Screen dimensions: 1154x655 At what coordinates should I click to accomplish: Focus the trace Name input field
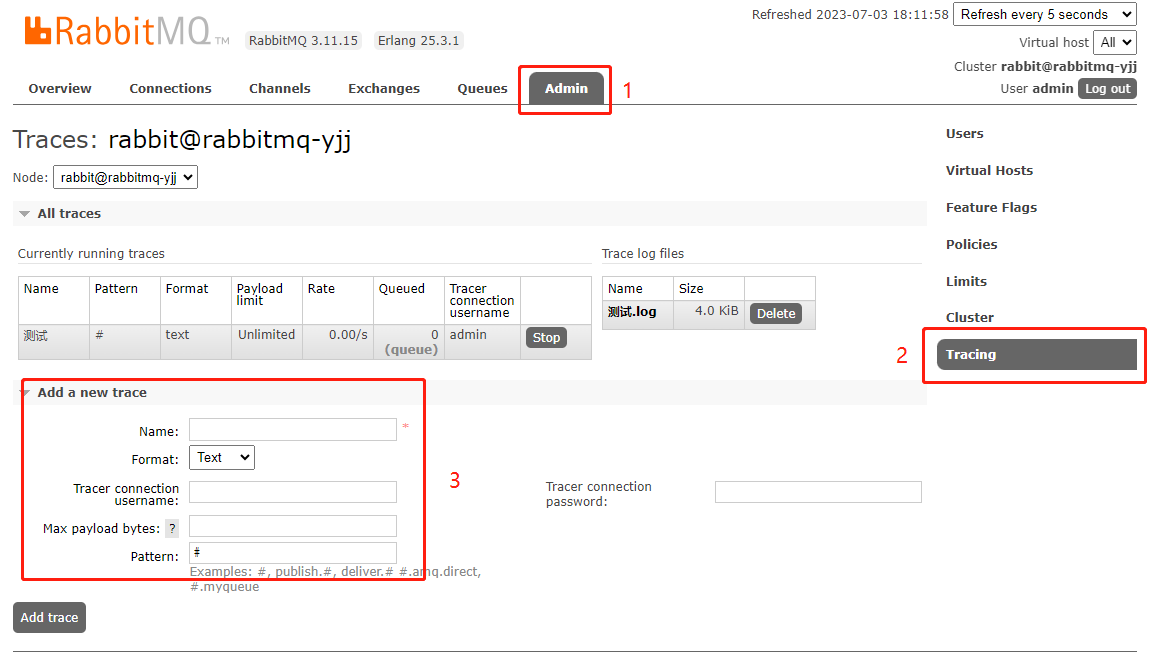pyautogui.click(x=293, y=430)
